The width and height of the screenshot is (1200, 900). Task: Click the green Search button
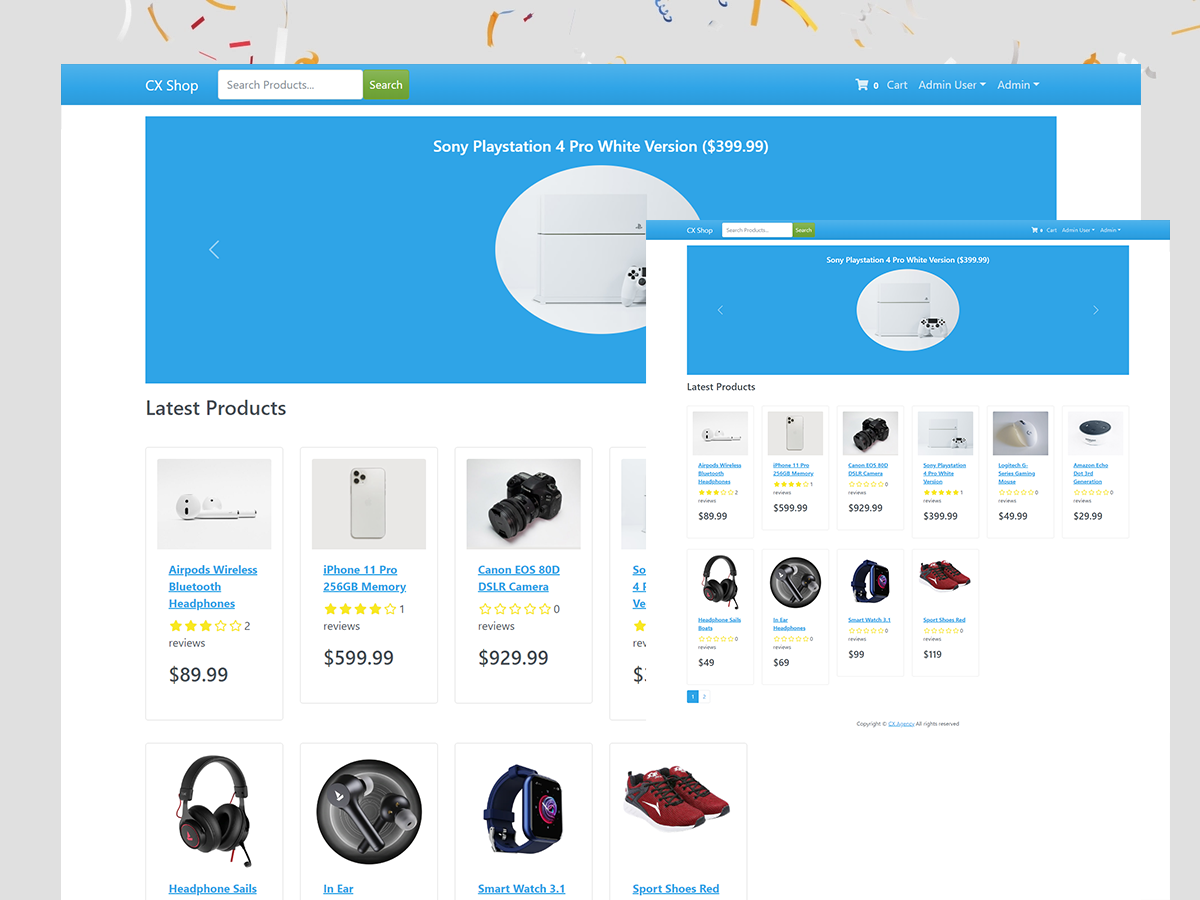pyautogui.click(x=386, y=85)
